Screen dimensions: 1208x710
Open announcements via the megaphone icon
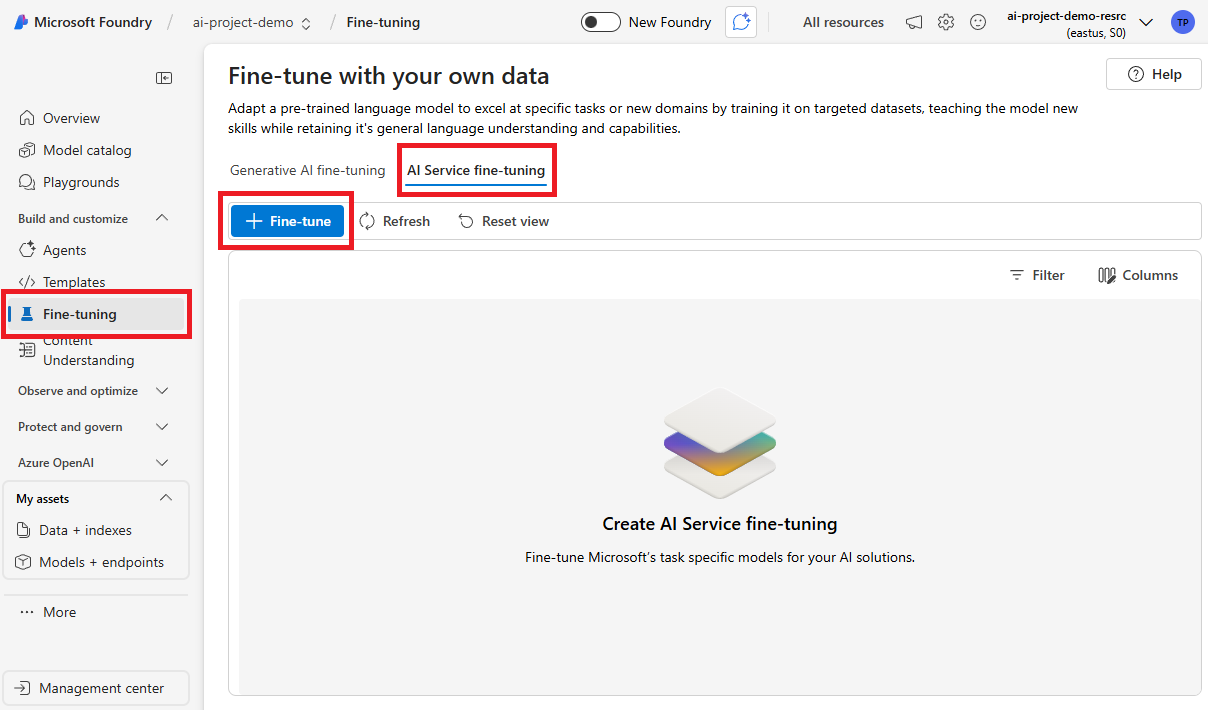click(x=914, y=22)
